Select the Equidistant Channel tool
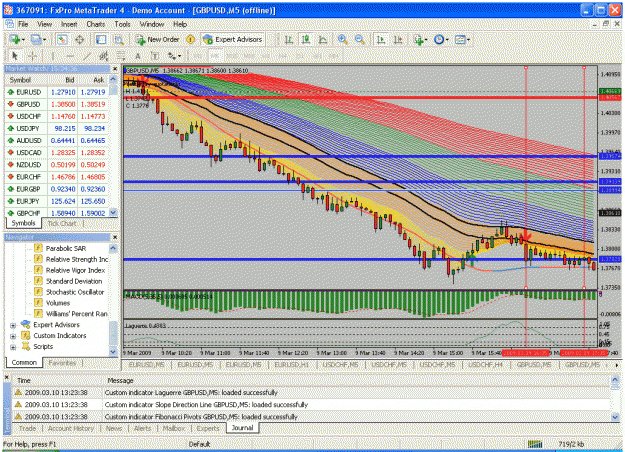The height and width of the screenshot is (452, 625). (x=104, y=56)
